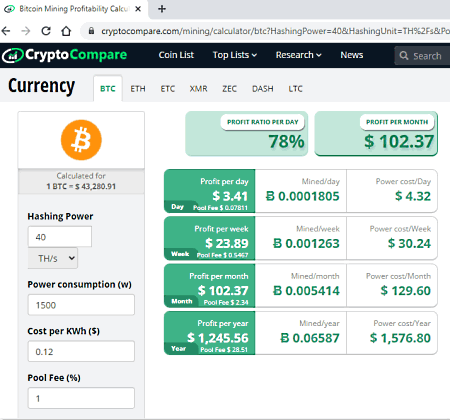This screenshot has height=420, width=450.
Task: Click the orange Bitcoin coin icon
Action: pyautogui.click(x=81, y=140)
